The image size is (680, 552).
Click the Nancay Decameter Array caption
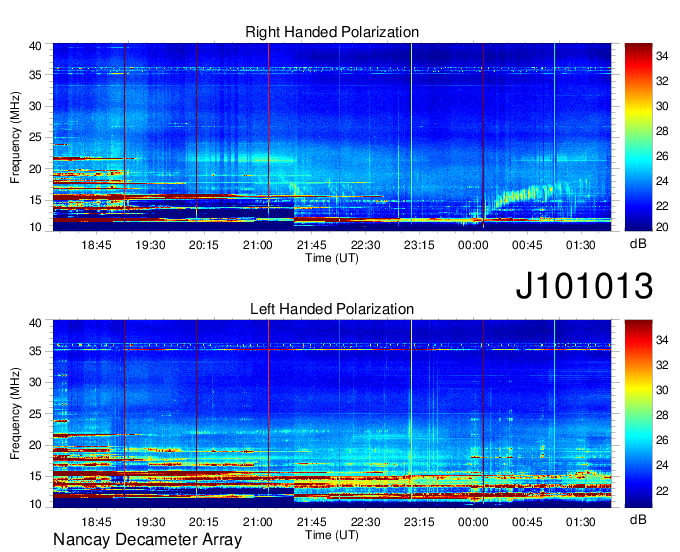tap(147, 540)
